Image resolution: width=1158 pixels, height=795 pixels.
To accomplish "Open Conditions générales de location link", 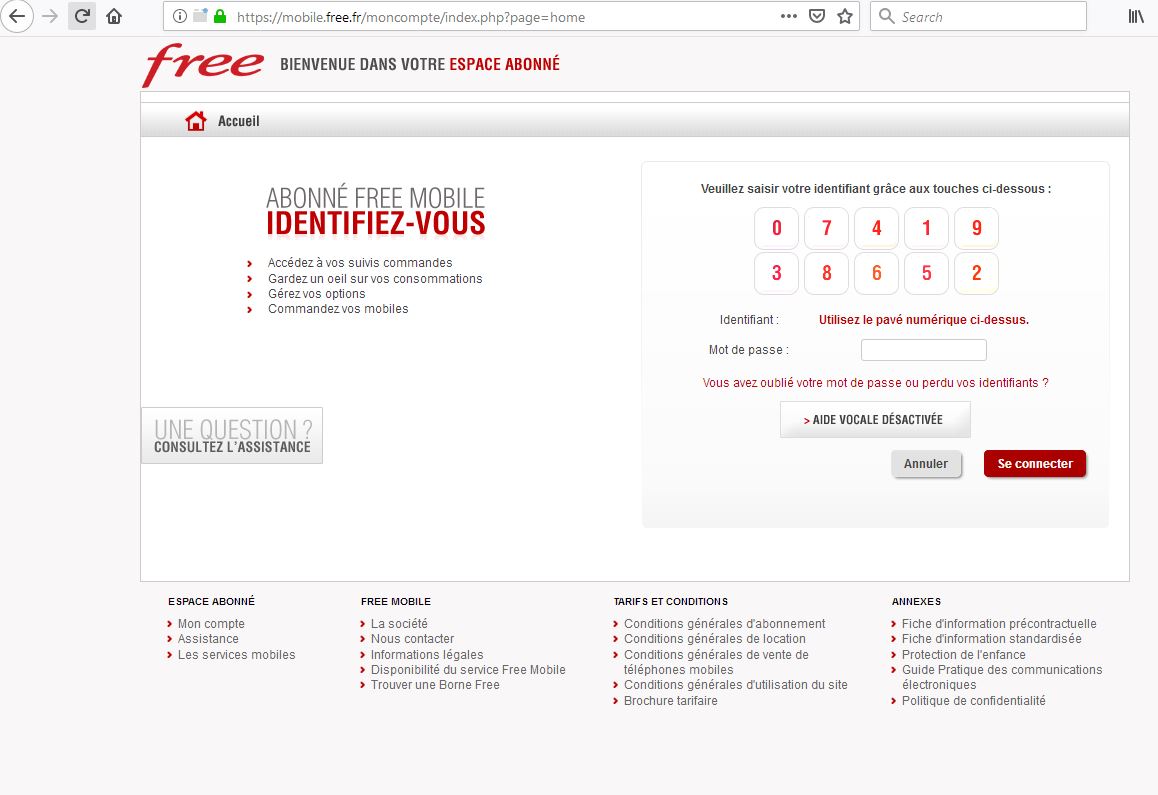I will pos(715,639).
